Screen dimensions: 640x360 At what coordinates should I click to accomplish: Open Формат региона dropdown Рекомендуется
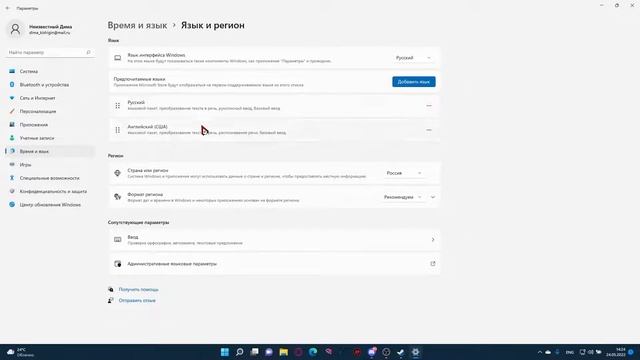point(403,197)
